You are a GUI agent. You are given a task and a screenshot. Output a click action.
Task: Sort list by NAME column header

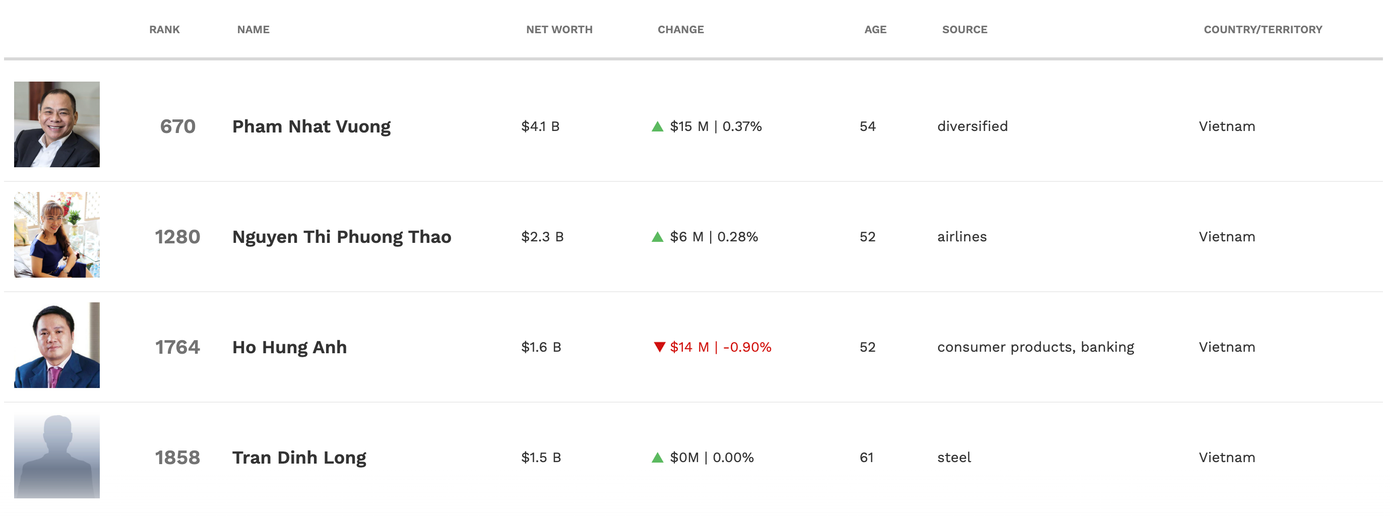(x=253, y=30)
